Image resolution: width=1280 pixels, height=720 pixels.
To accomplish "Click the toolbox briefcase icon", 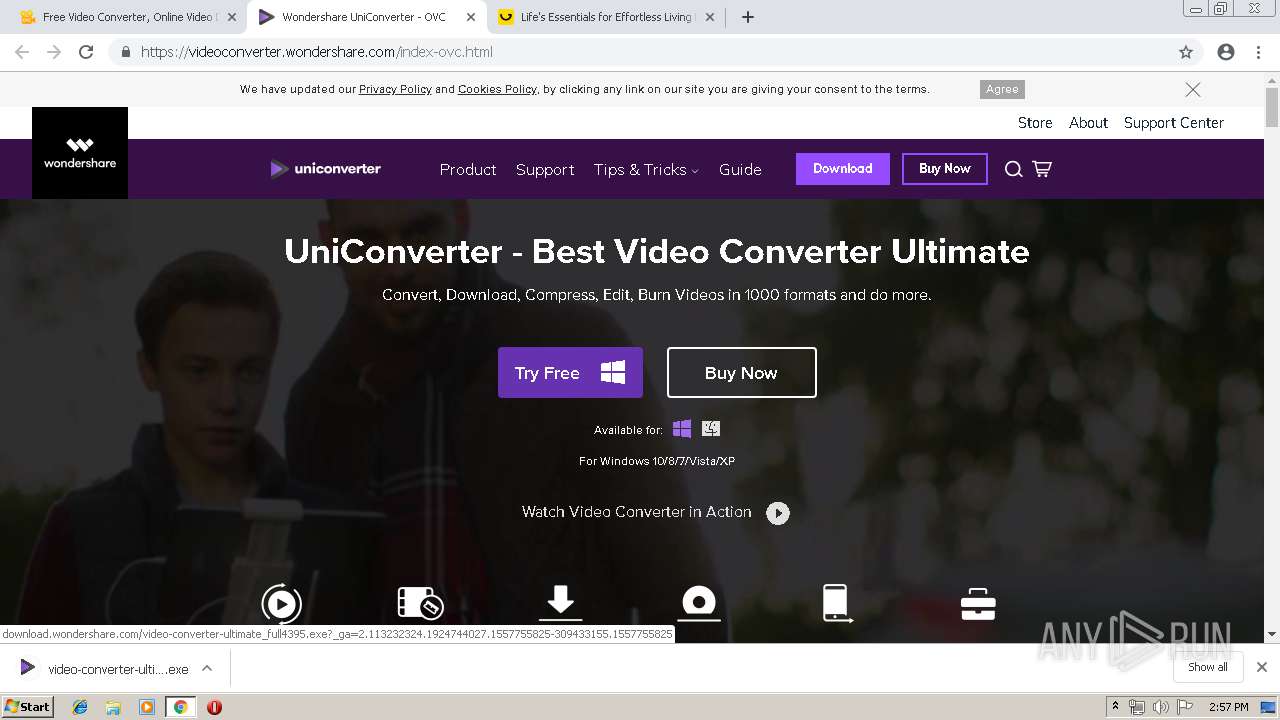I will [x=977, y=604].
